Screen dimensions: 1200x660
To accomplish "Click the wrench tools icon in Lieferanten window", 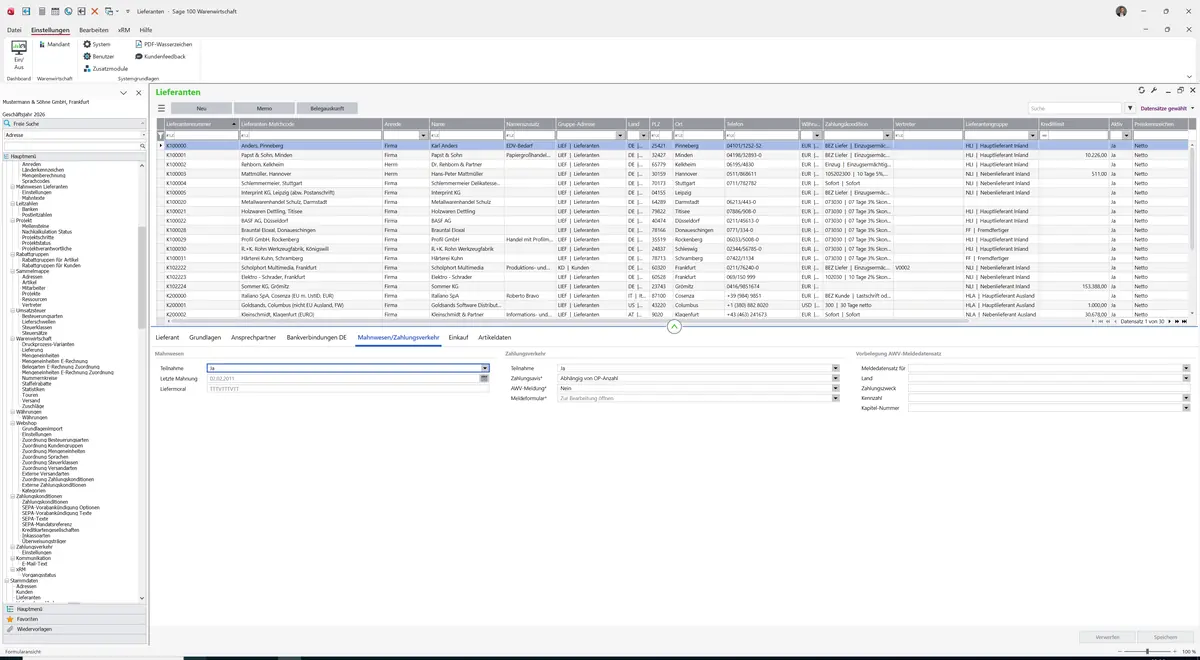I will [1154, 90].
